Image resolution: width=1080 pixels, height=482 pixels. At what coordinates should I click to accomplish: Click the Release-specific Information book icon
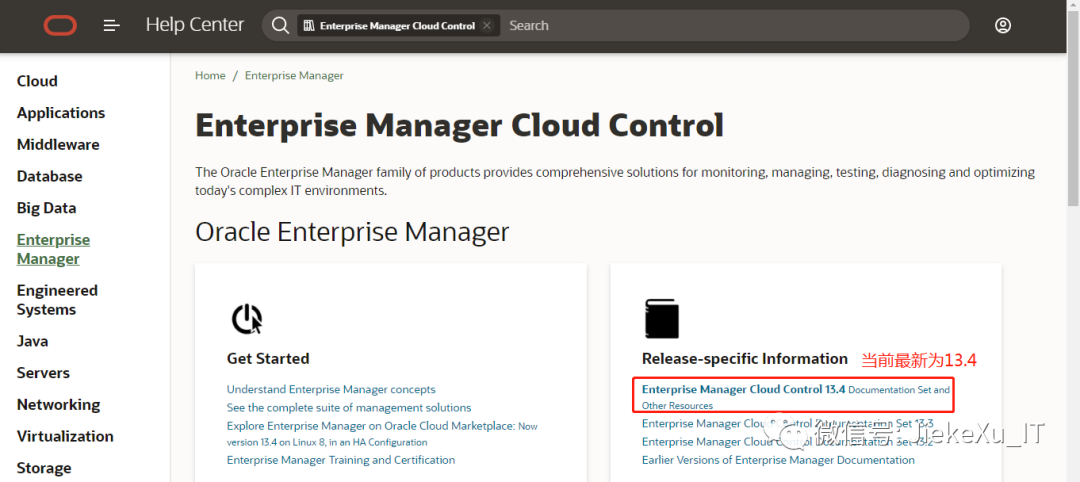click(661, 318)
